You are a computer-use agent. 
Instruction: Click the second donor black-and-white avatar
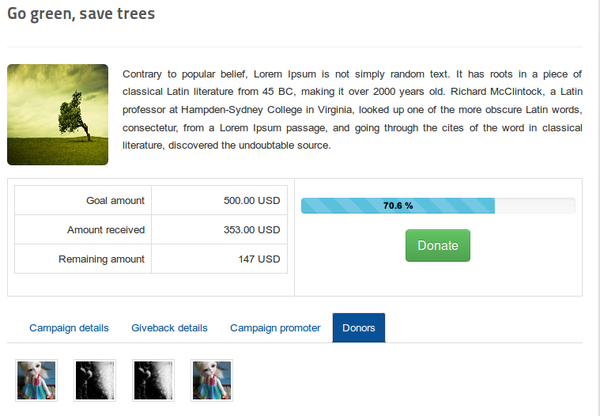(95, 380)
